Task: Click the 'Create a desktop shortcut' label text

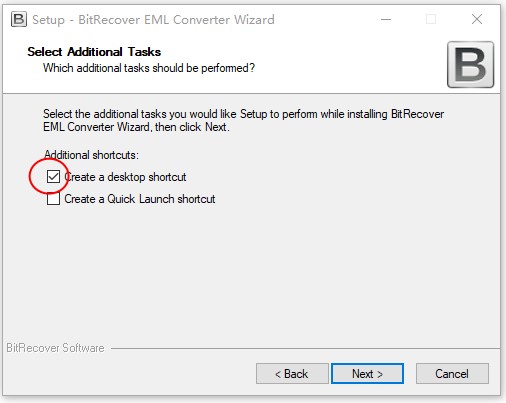Action: (125, 177)
